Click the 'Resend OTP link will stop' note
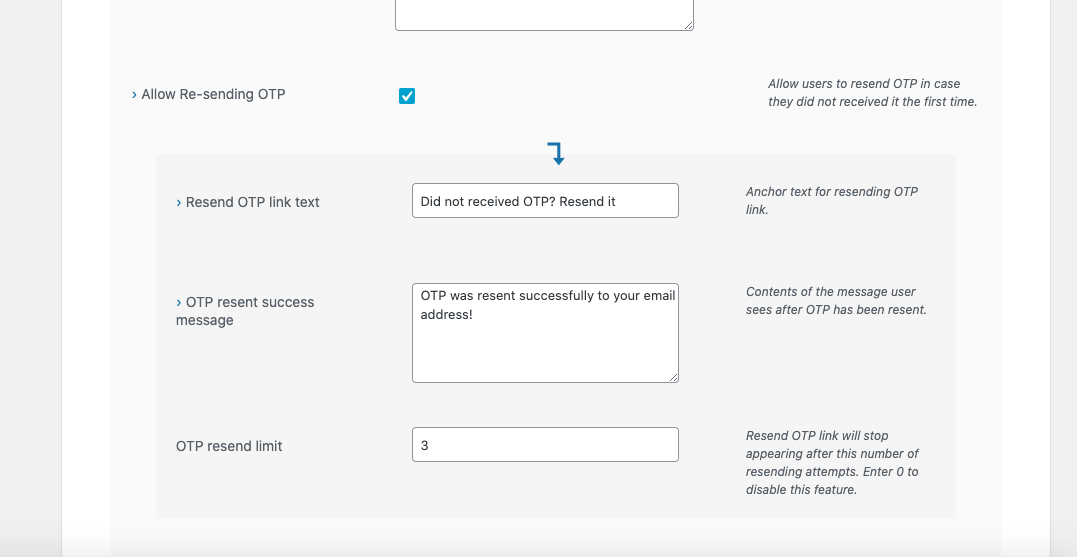Screen dimensions: 1077x557 coord(832,463)
